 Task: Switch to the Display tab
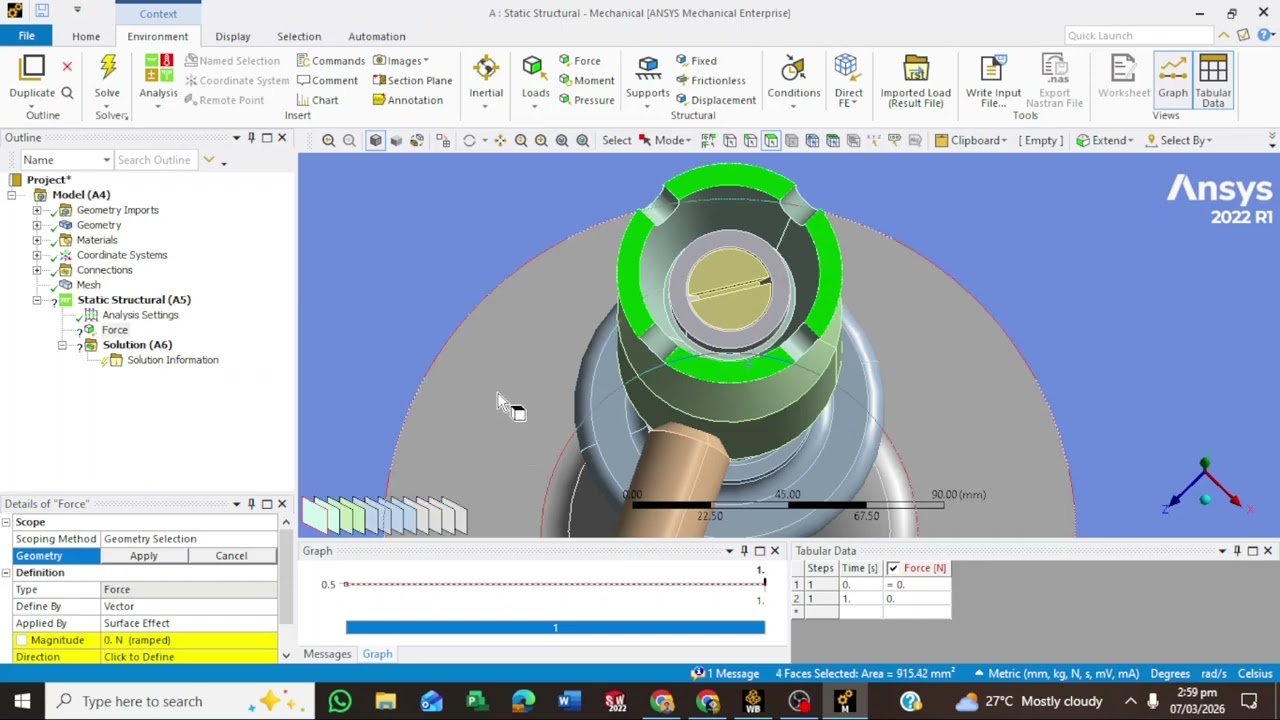pos(232,36)
